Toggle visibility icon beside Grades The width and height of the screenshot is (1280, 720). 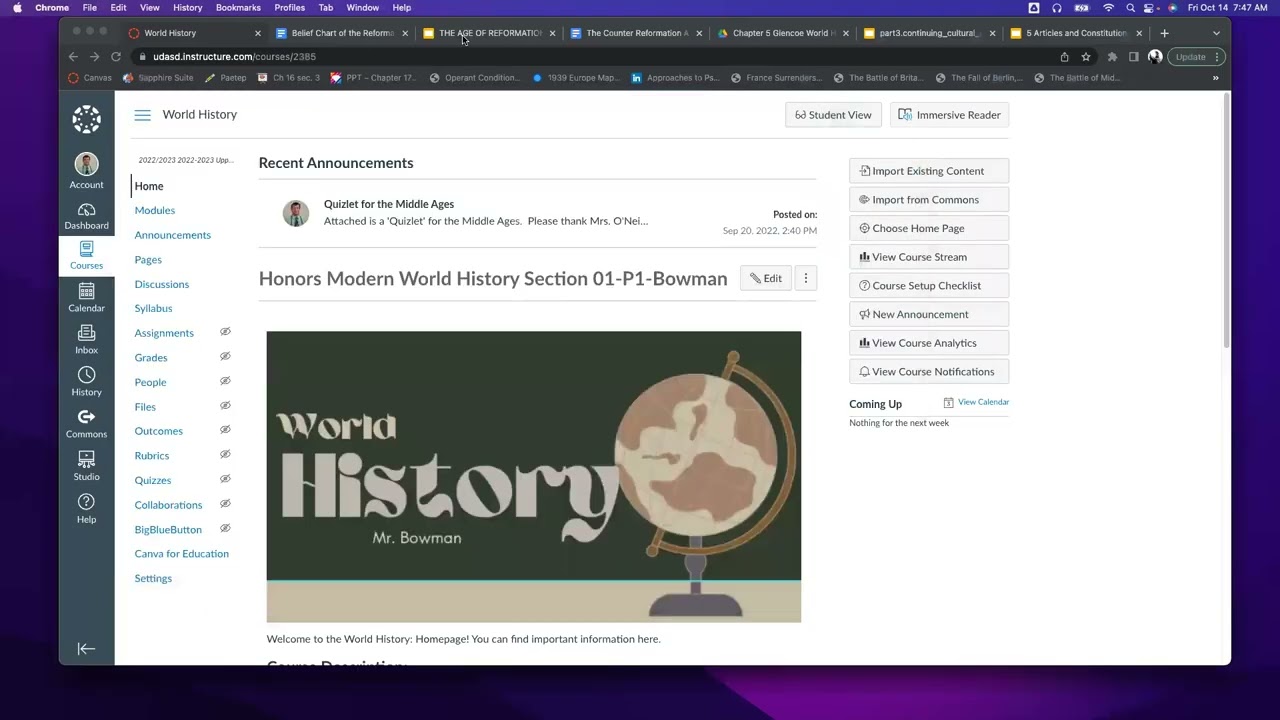[225, 357]
